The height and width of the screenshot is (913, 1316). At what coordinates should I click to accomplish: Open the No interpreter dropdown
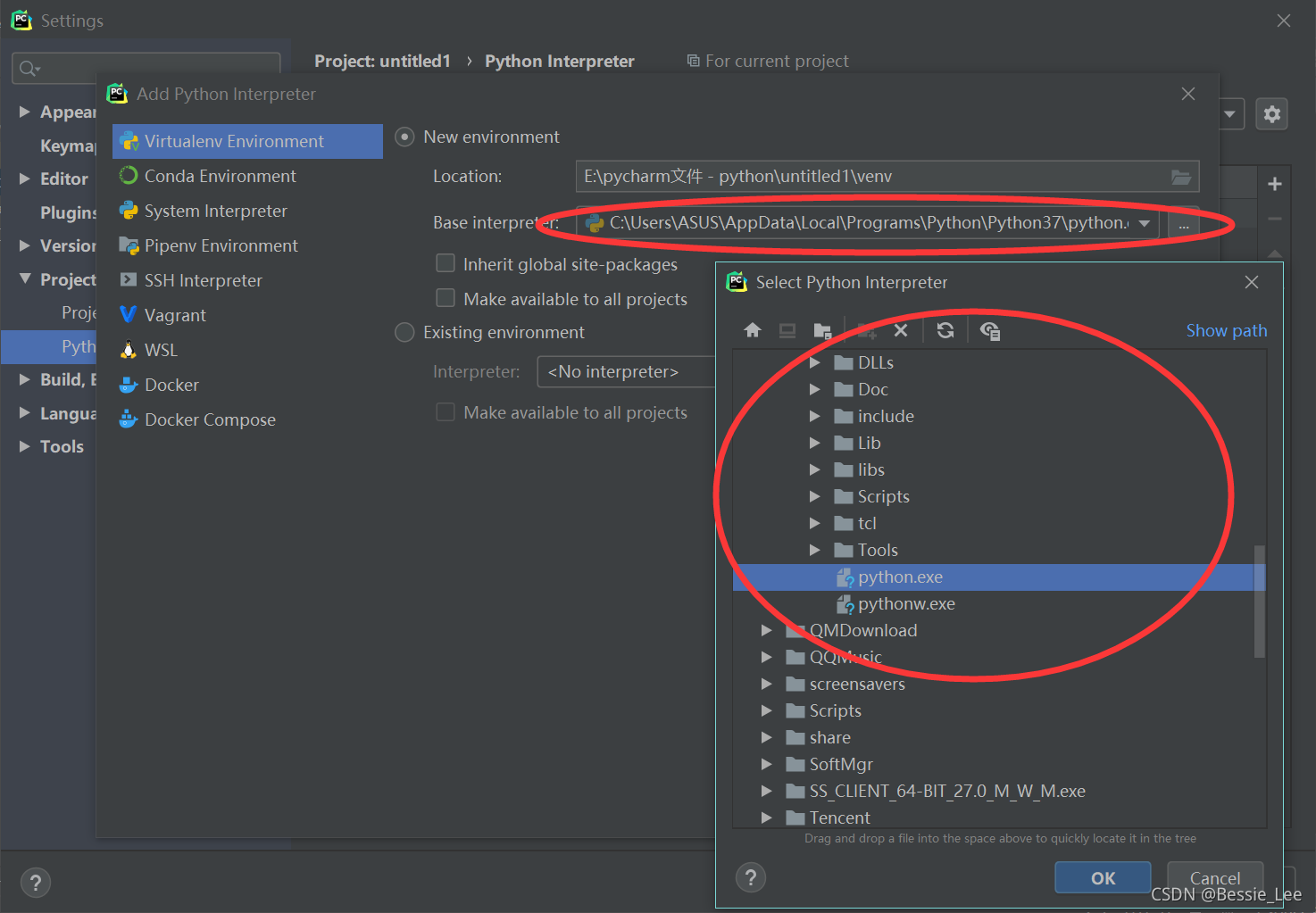[x=626, y=371]
